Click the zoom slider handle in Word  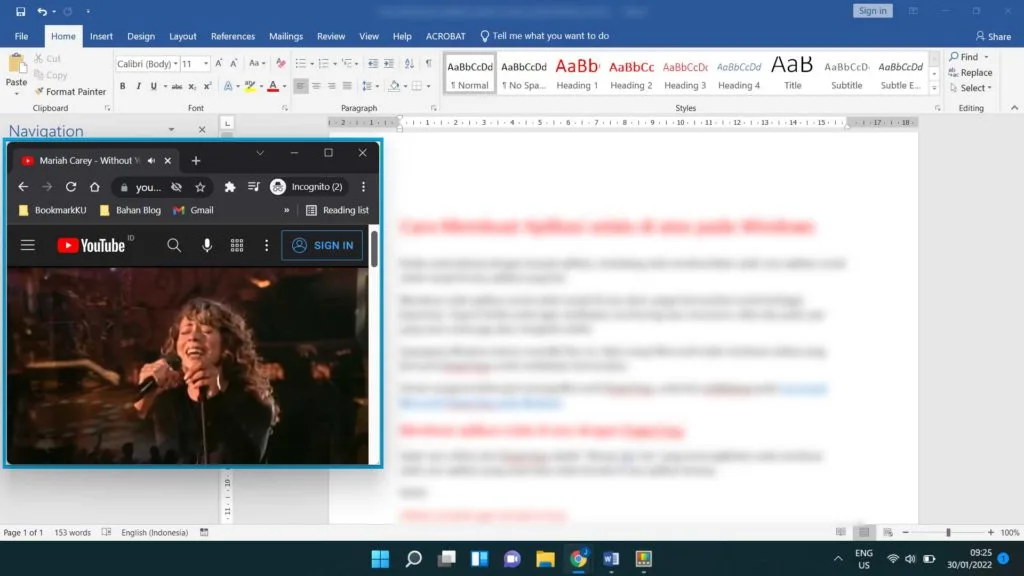(x=948, y=532)
